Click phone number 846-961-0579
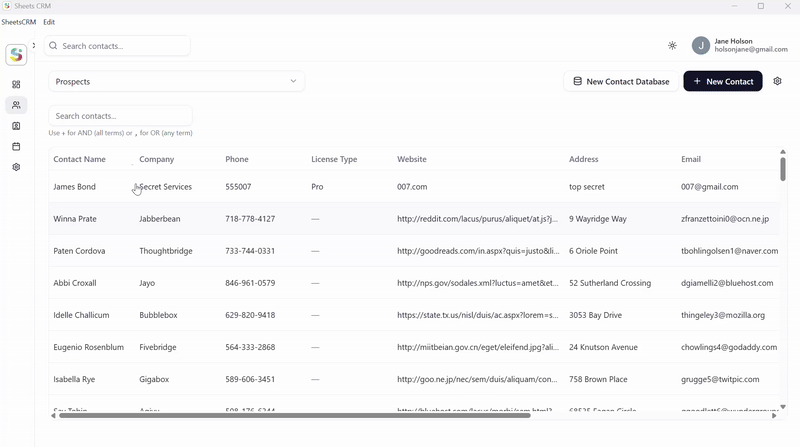This screenshot has height=447, width=800. pyautogui.click(x=250, y=283)
